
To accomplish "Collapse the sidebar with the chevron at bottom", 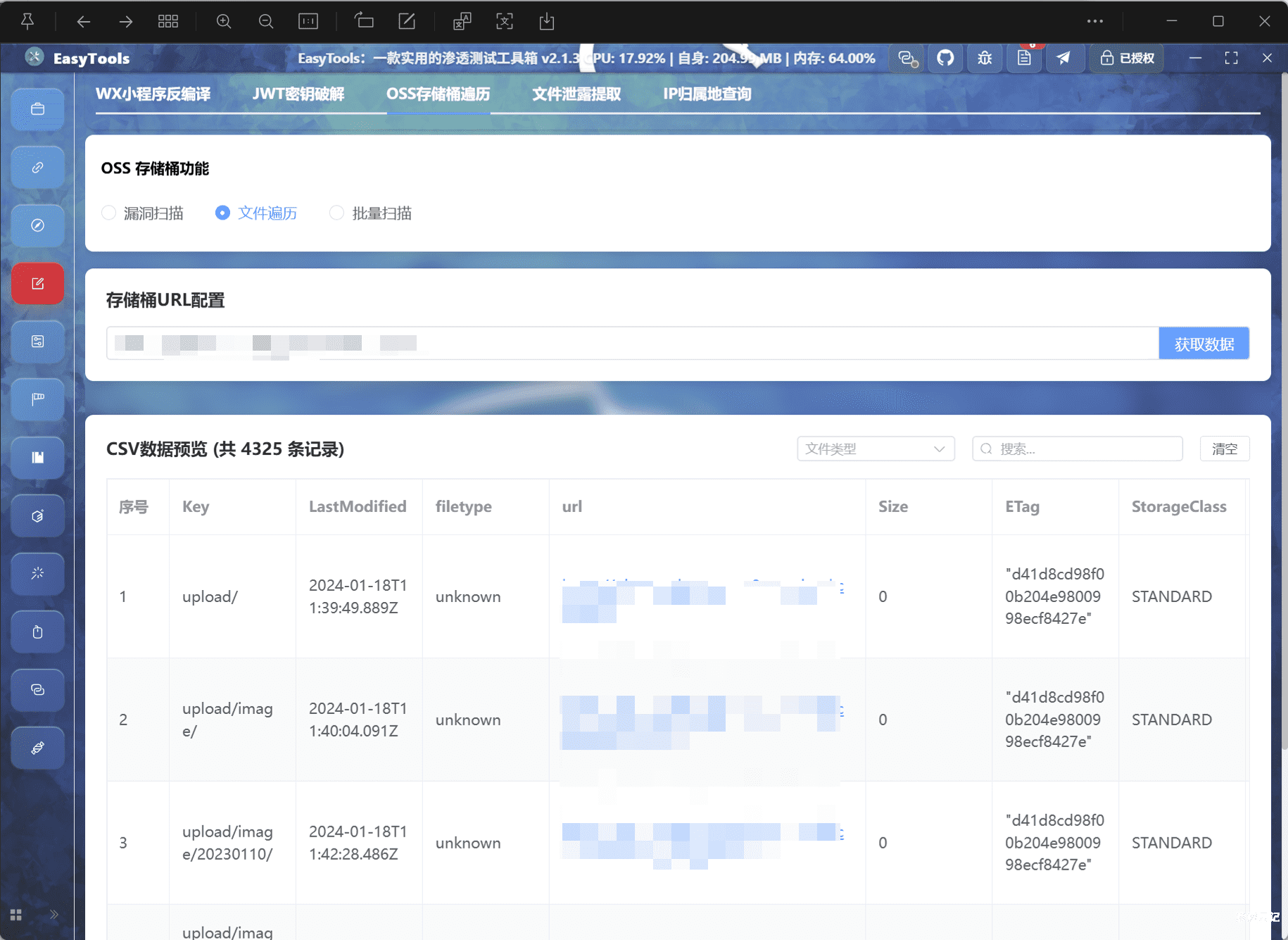I will (53, 914).
